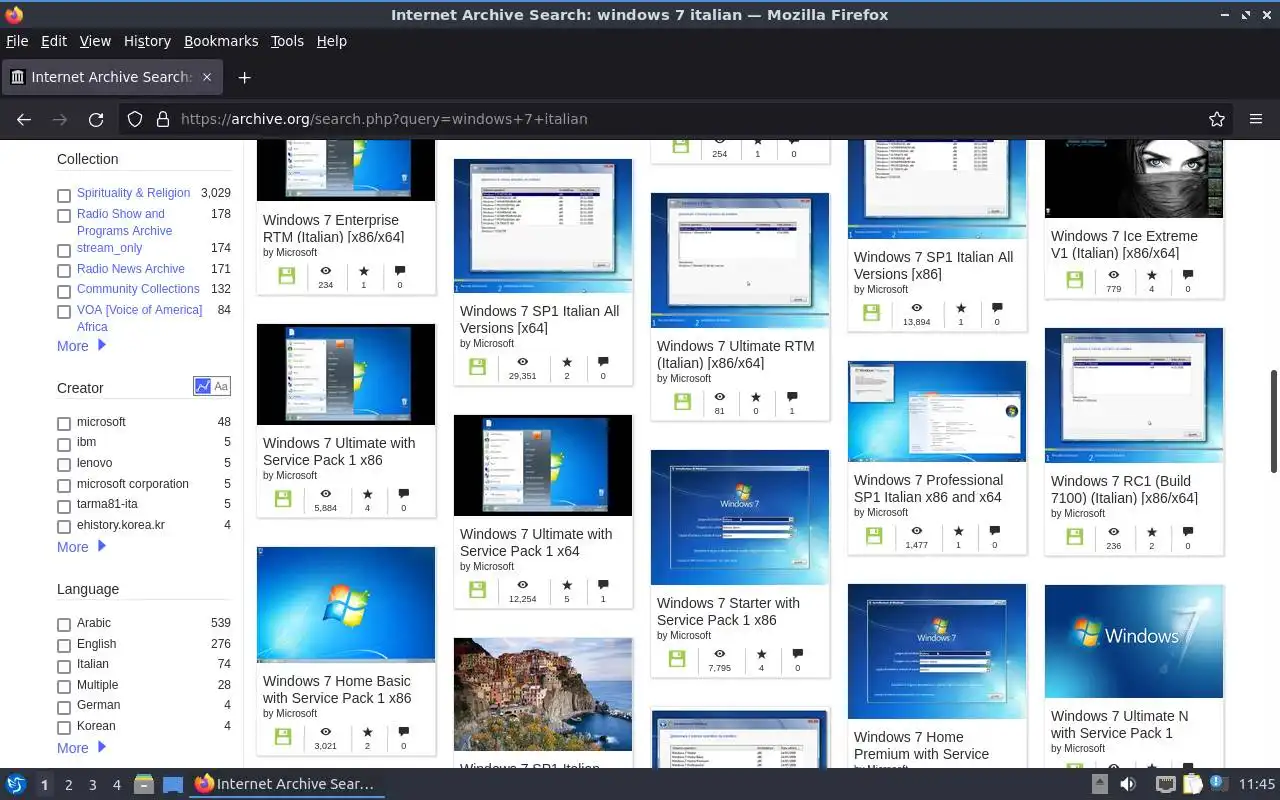Click the floppy icon under Windows 7 RC1 Build 7100
Screen dimensions: 1280x800
(x=1074, y=537)
